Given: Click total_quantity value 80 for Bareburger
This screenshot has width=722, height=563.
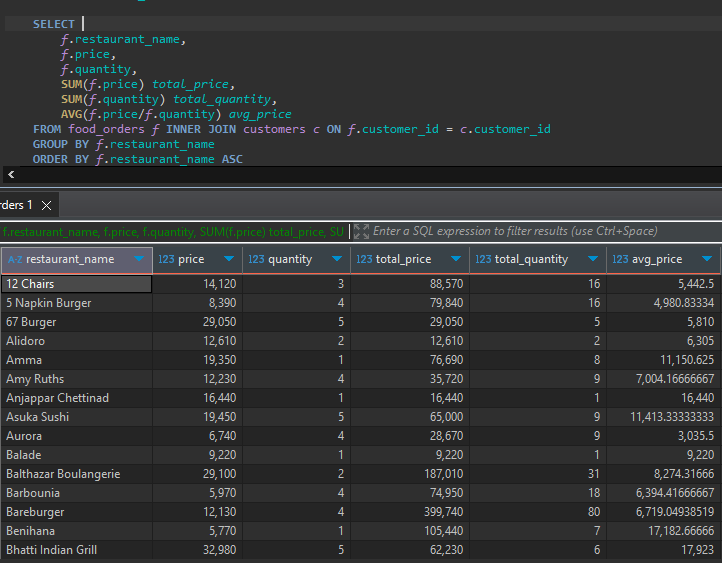Looking at the screenshot, I should (x=594, y=512).
